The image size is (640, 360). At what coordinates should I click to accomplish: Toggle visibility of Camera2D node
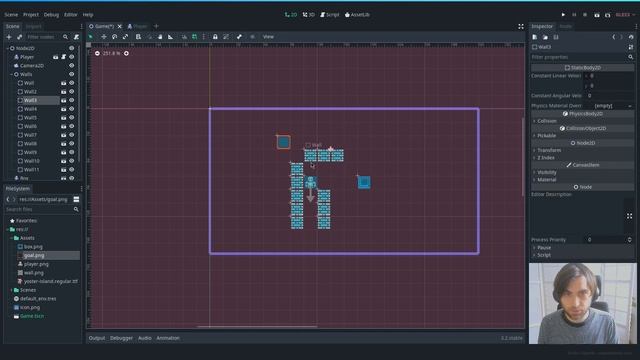coord(71,66)
